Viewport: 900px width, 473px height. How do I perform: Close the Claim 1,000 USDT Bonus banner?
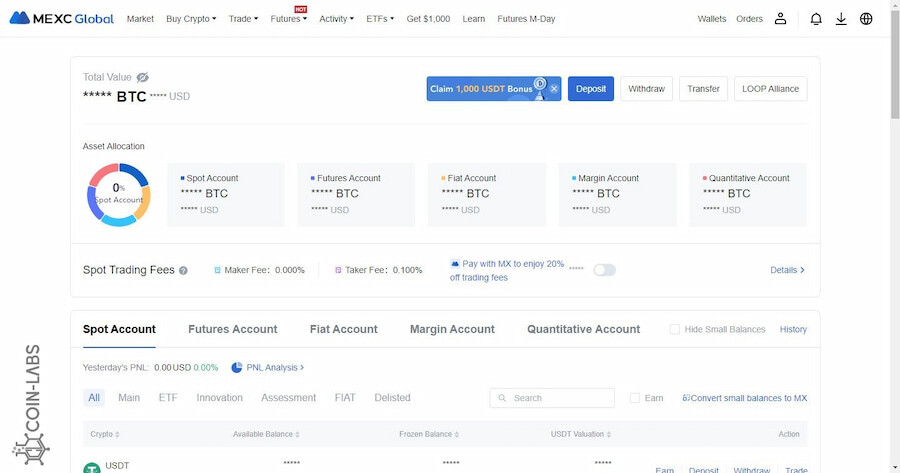click(554, 89)
